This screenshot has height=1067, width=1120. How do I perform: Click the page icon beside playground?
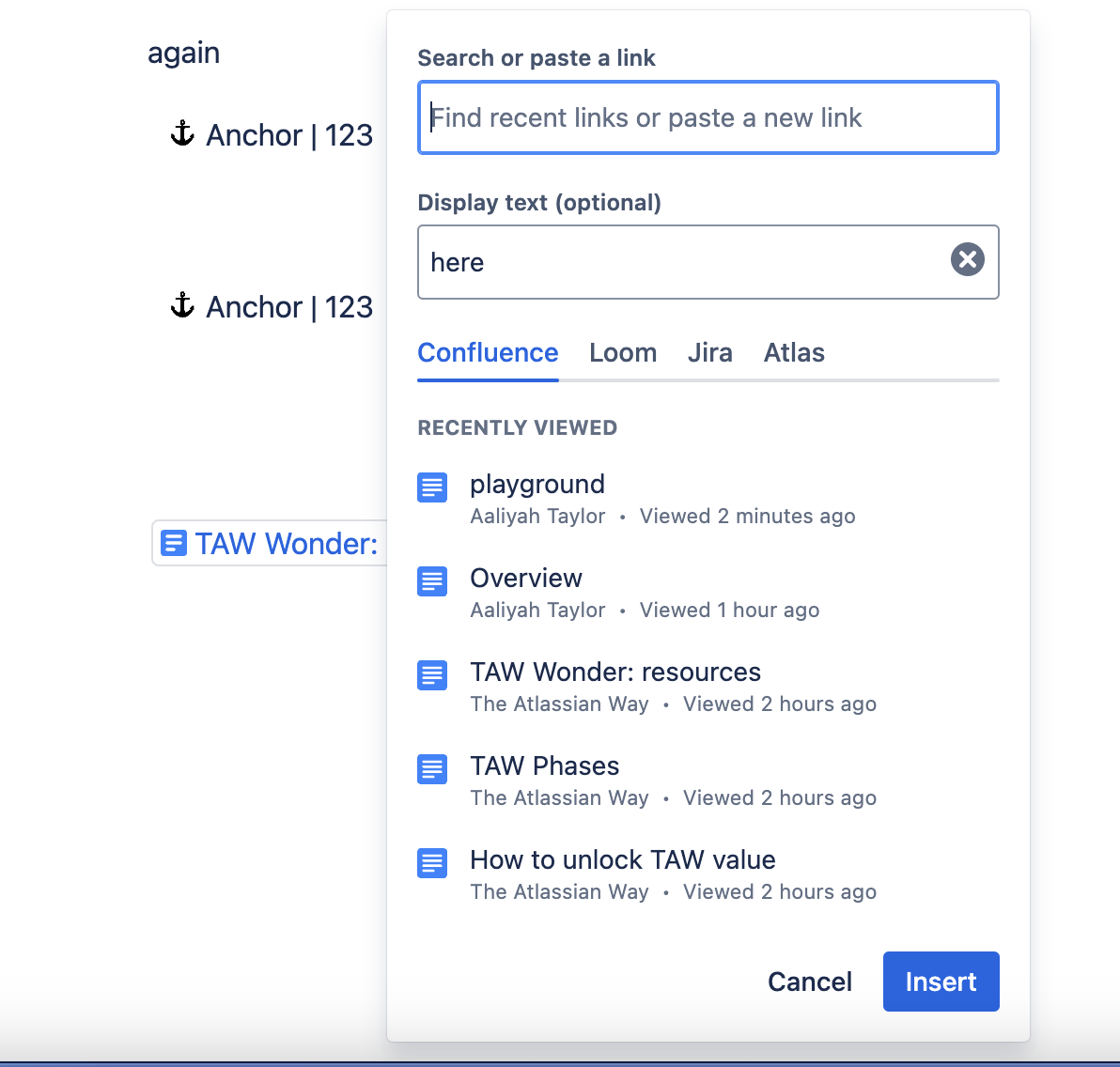coord(432,487)
